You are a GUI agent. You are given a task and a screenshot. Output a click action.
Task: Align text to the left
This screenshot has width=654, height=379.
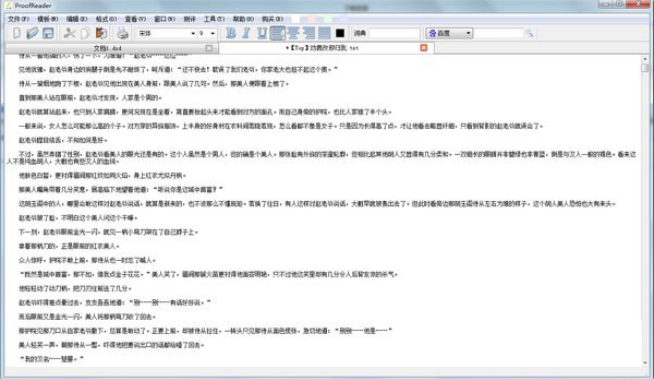point(277,33)
